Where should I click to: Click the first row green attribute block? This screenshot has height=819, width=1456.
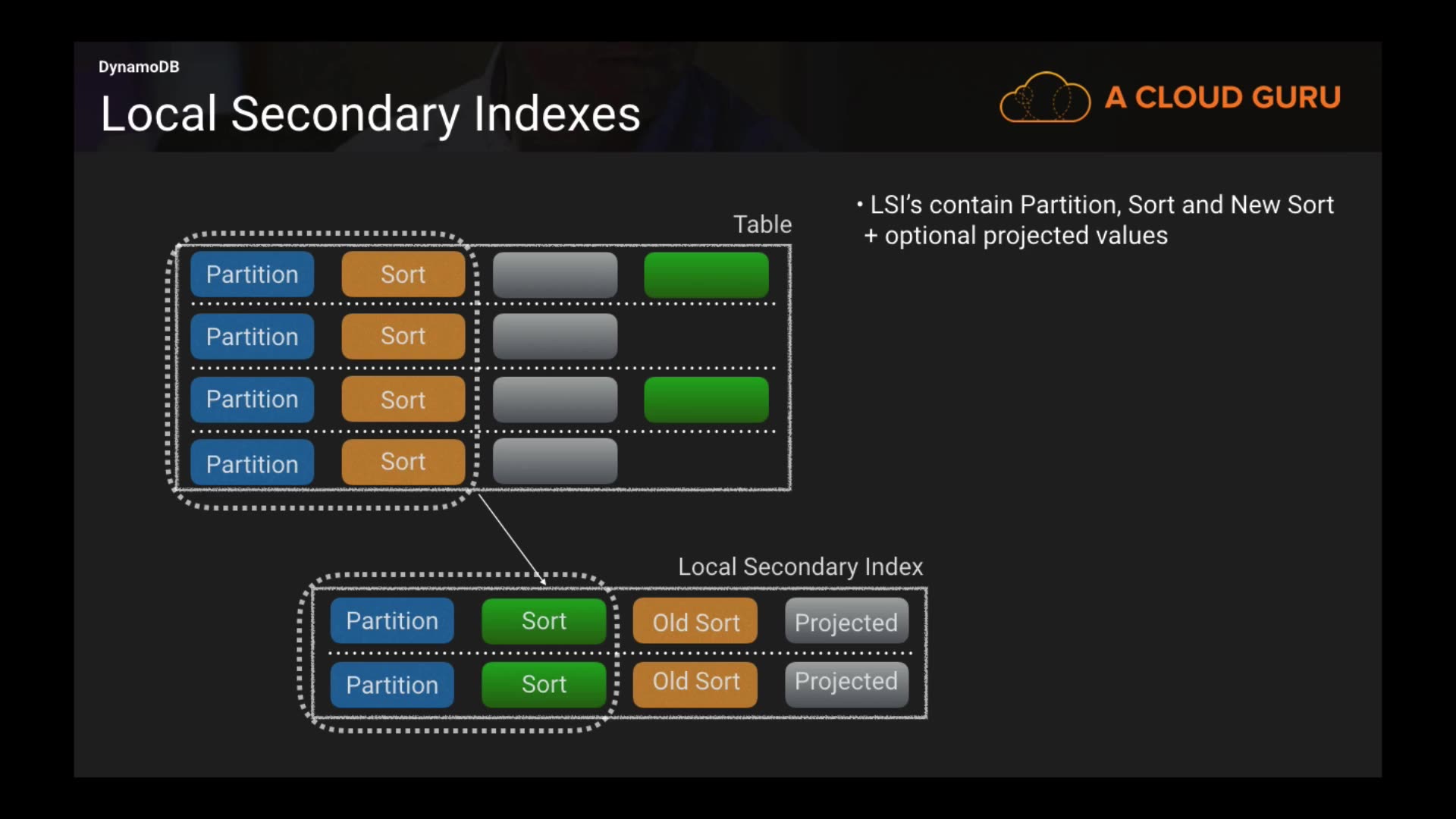pos(706,275)
